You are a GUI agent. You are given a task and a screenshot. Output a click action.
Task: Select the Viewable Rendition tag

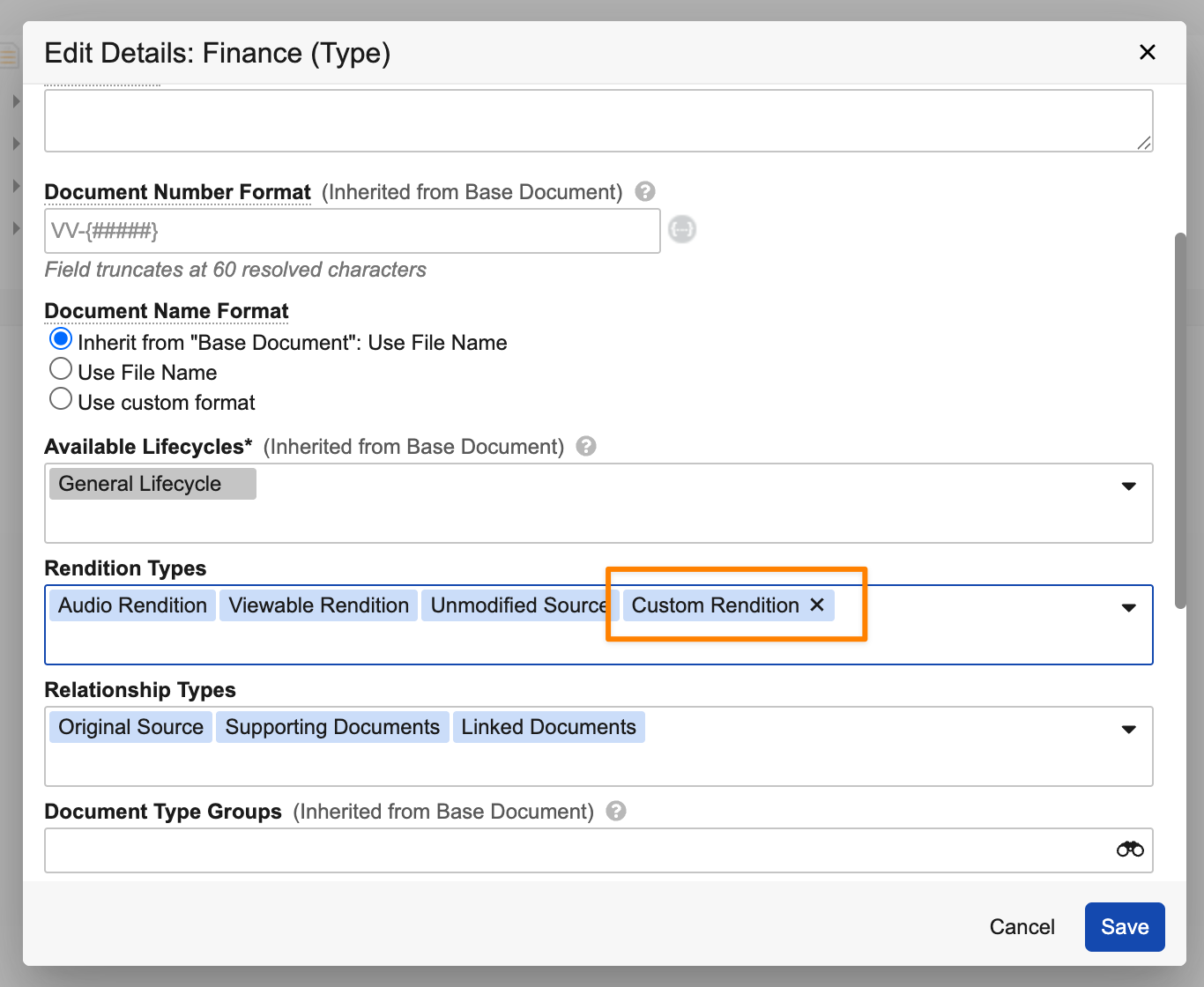[318, 605]
